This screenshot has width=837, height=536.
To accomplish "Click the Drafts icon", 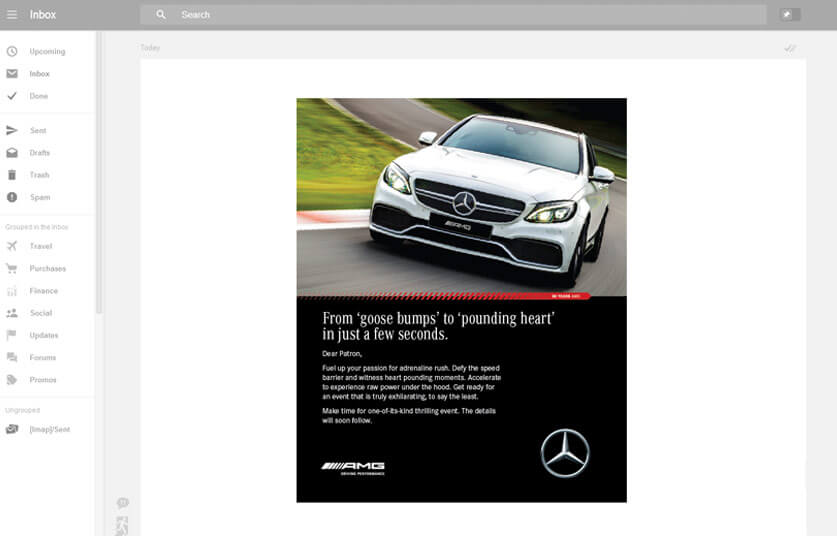I will (x=12, y=153).
